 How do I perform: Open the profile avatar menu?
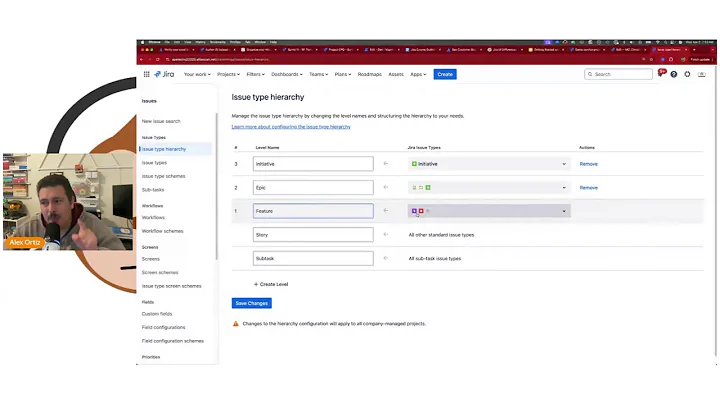pos(702,74)
